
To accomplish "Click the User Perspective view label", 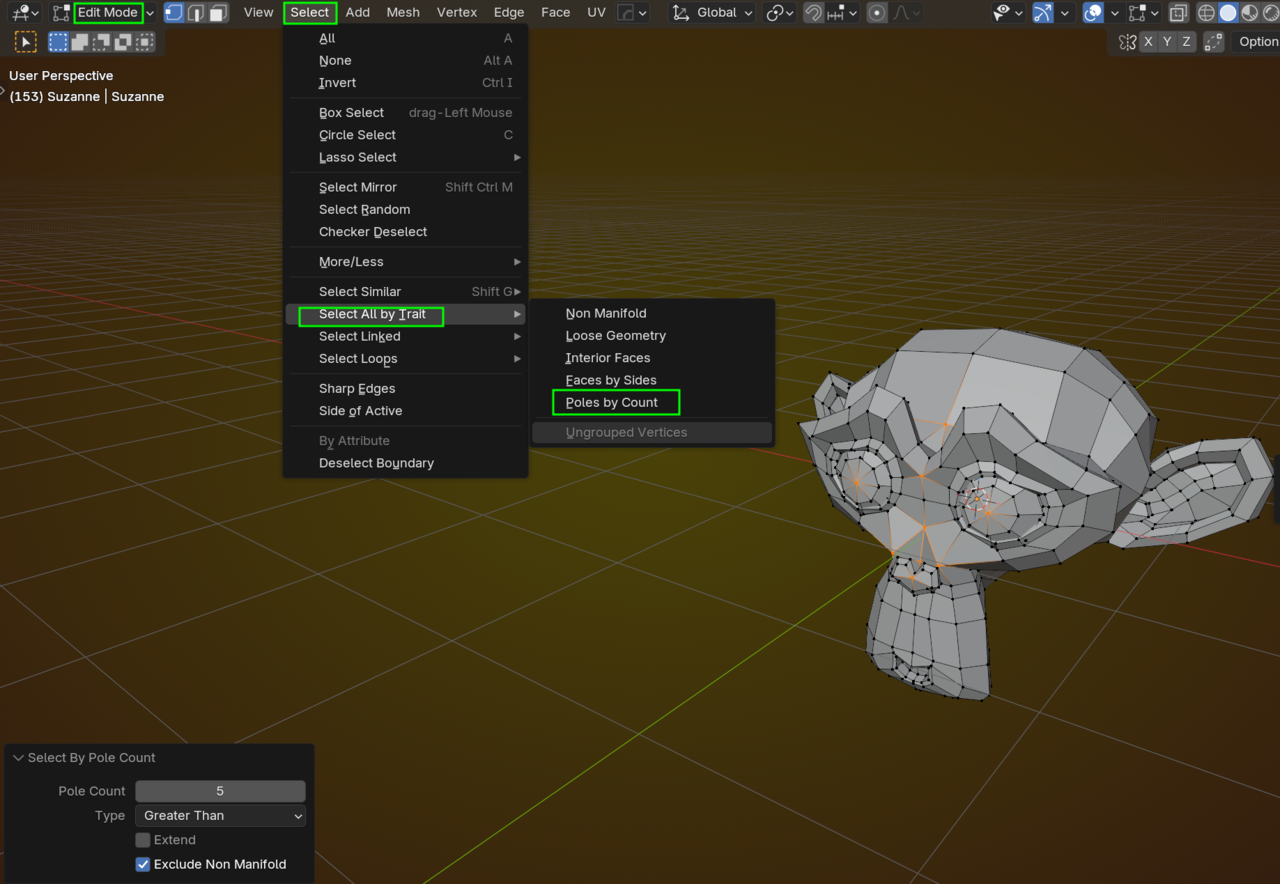I will point(61,76).
